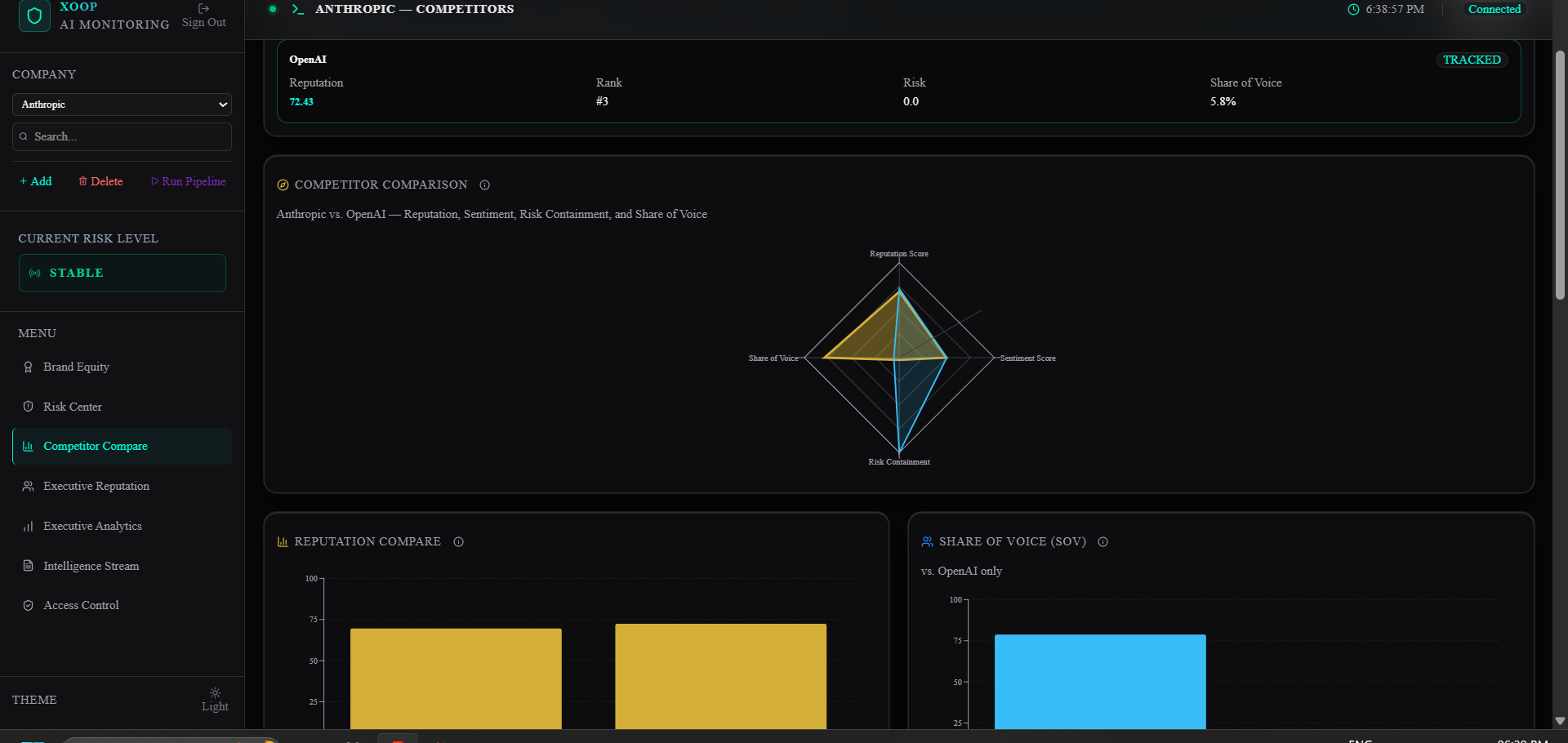
Task: Click the Connected status badge
Action: (x=1494, y=9)
